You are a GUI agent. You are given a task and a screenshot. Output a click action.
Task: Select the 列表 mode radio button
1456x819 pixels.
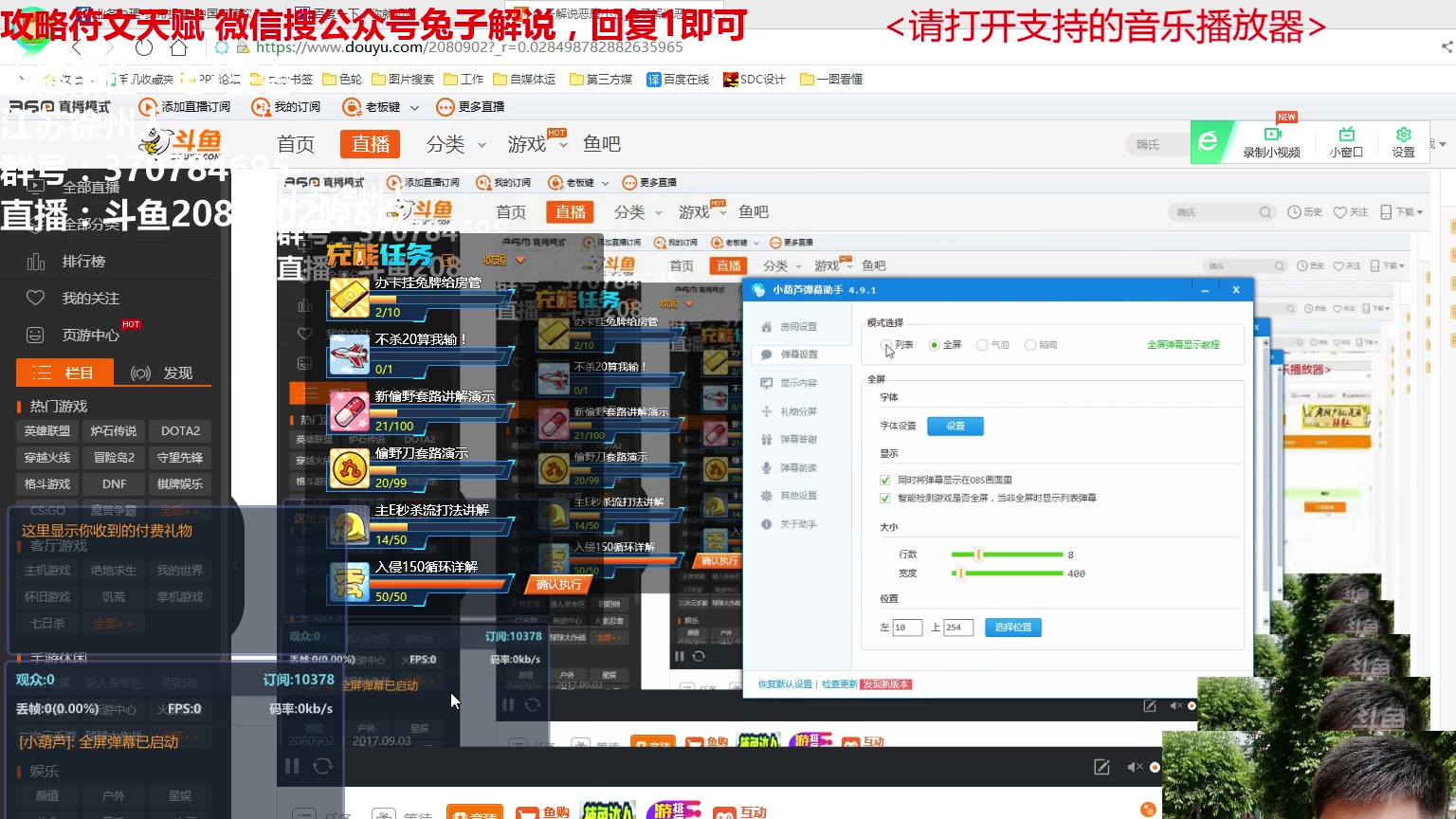885,345
